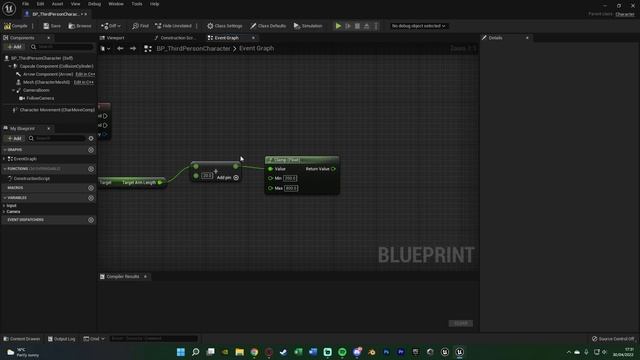Image resolution: width=640 pixels, height=360 pixels.
Task: Browse to asset in Content Browser
Action: (80, 26)
